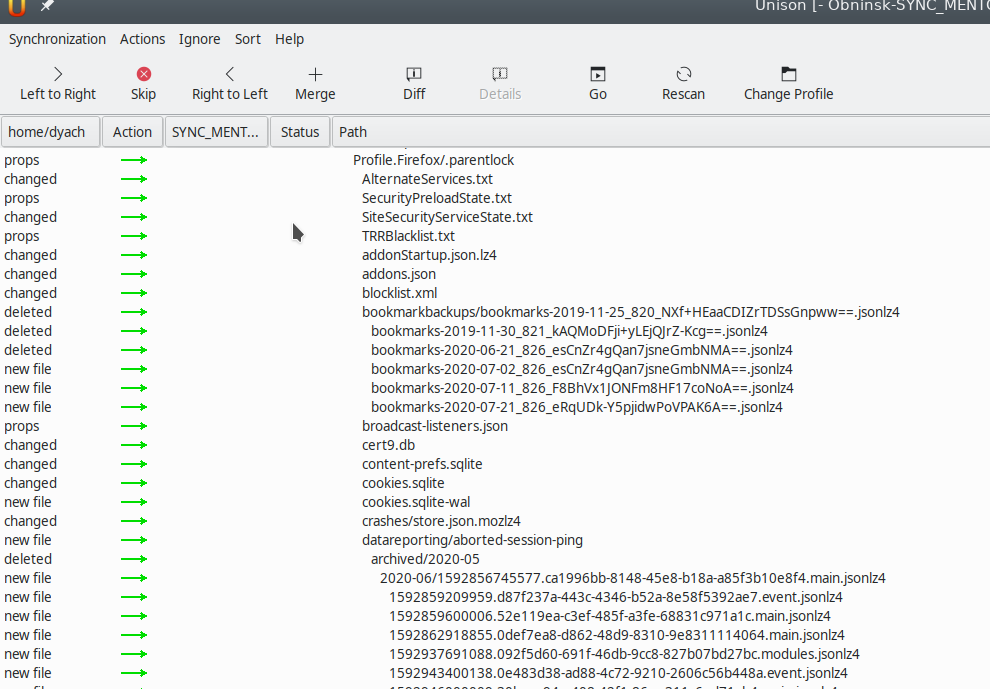The height and width of the screenshot is (689, 990).
Task: Click the Path column header
Action: [660, 132]
